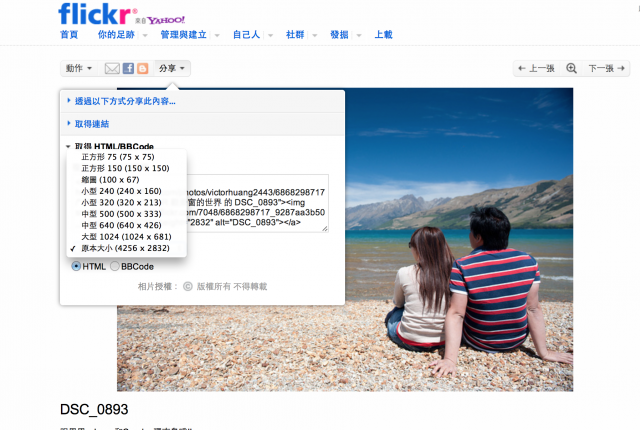The image size is (640, 430).
Task: Select the BBCode radio button
Action: pos(115,266)
